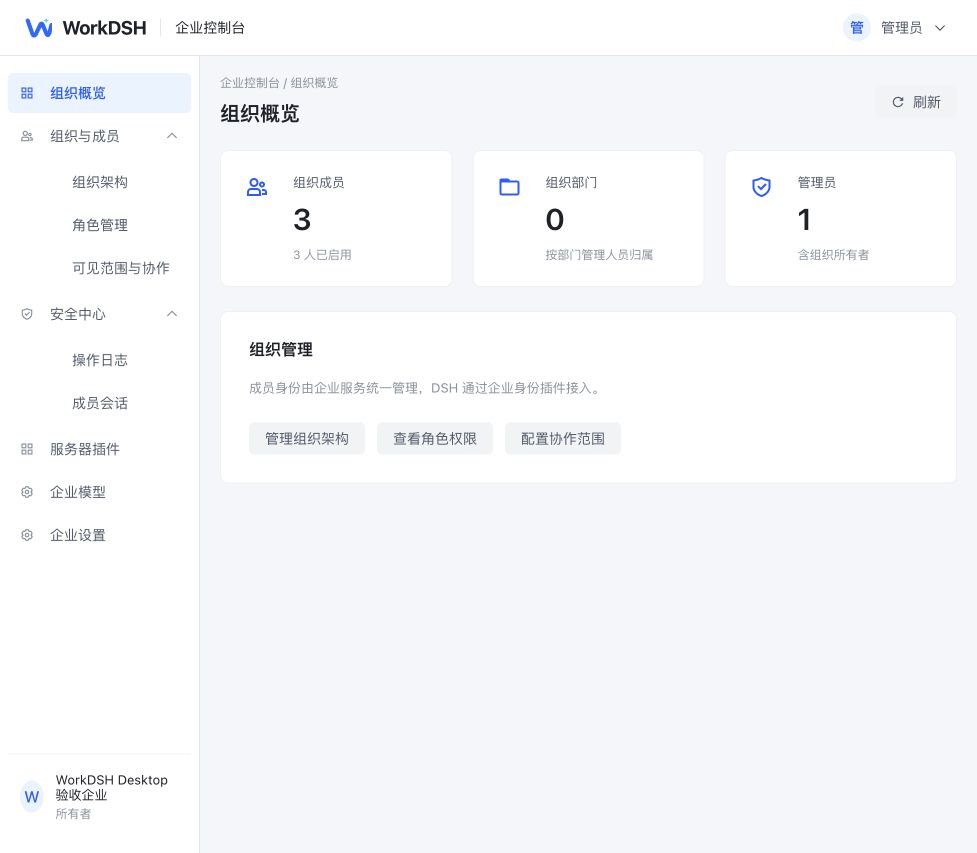Click the 企业模型 gear icon
977x853 pixels.
coord(27,492)
